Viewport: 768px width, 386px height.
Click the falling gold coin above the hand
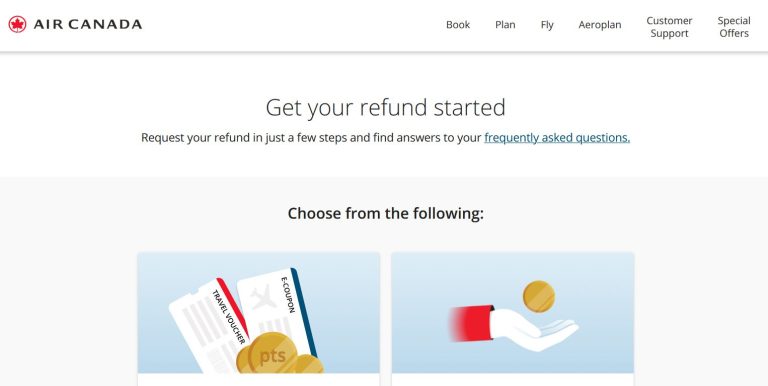[x=539, y=296]
